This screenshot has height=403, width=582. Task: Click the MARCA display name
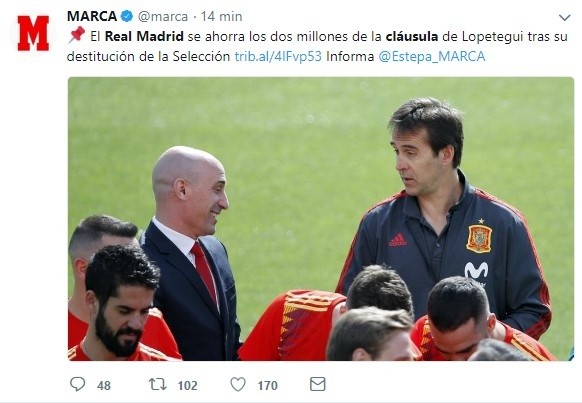tap(92, 16)
